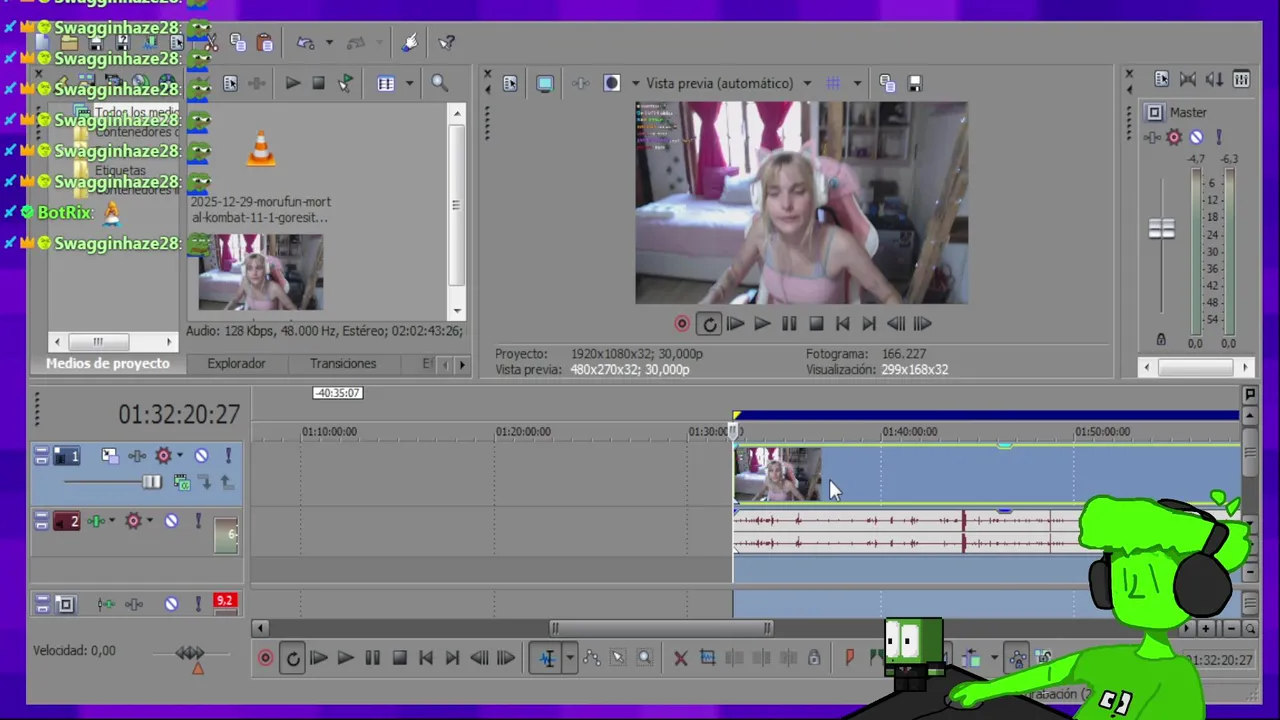Click the Master volume fader handle
The width and height of the screenshot is (1280, 720).
1161,229
